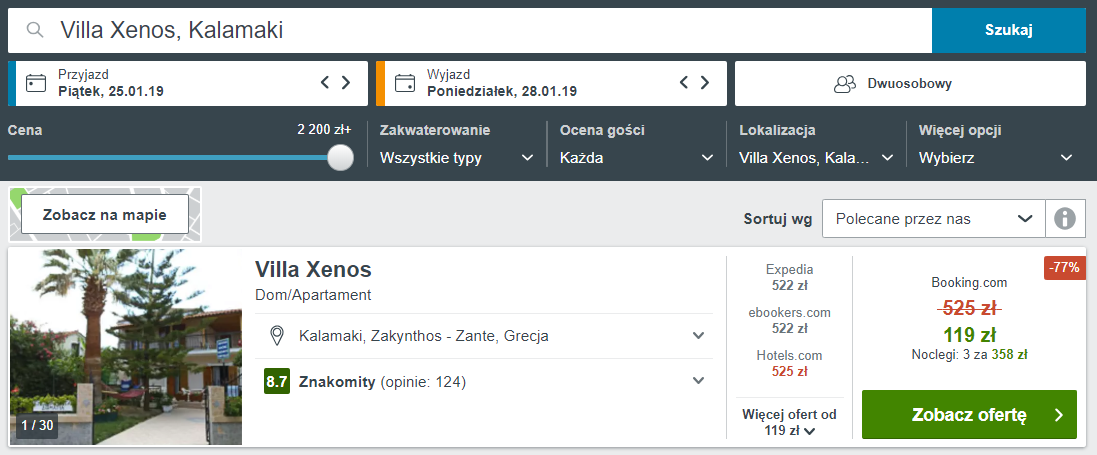The image size is (1097, 455).
Task: Expand the Znakomity reviews section
Action: click(699, 381)
